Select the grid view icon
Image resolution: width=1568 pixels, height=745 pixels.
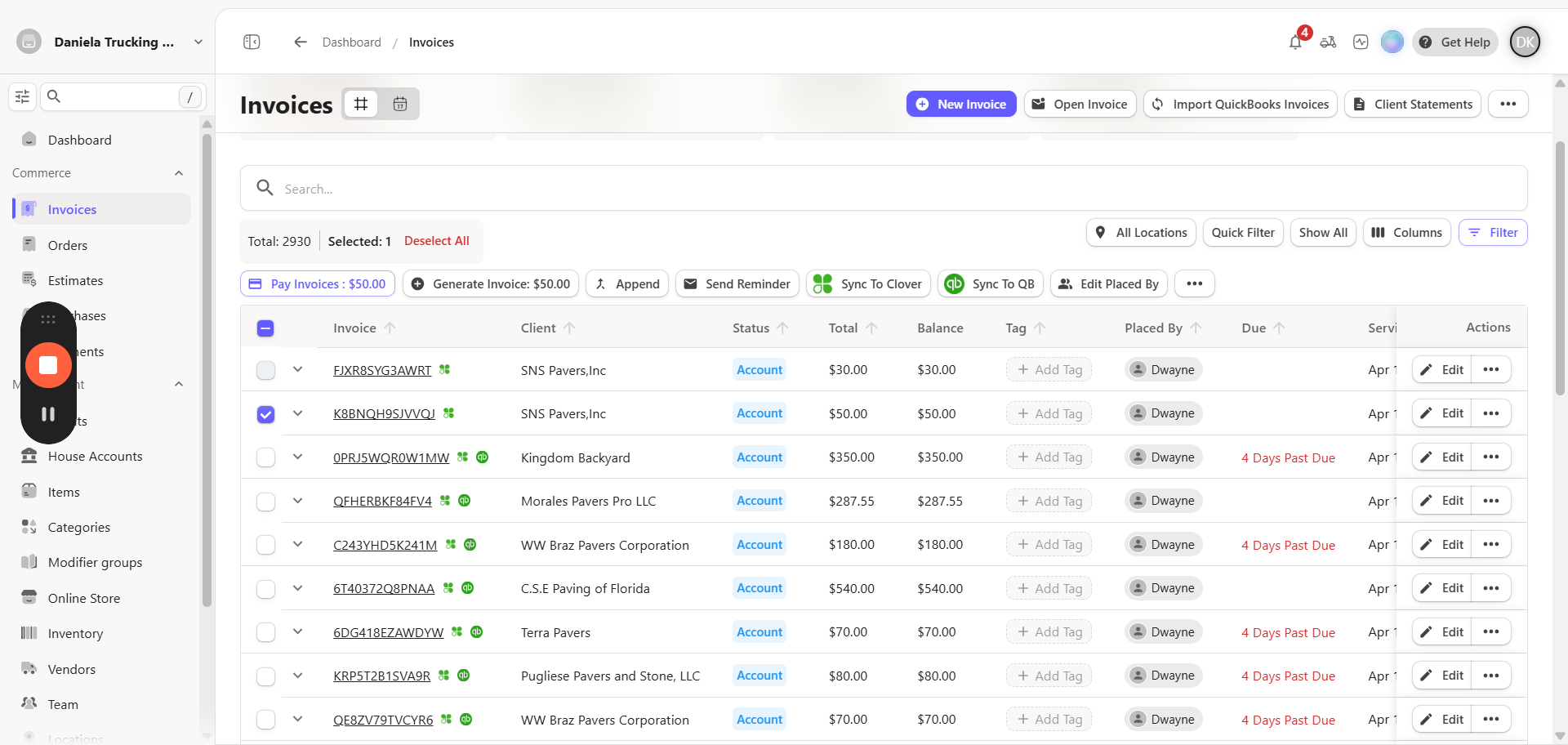coord(361,104)
